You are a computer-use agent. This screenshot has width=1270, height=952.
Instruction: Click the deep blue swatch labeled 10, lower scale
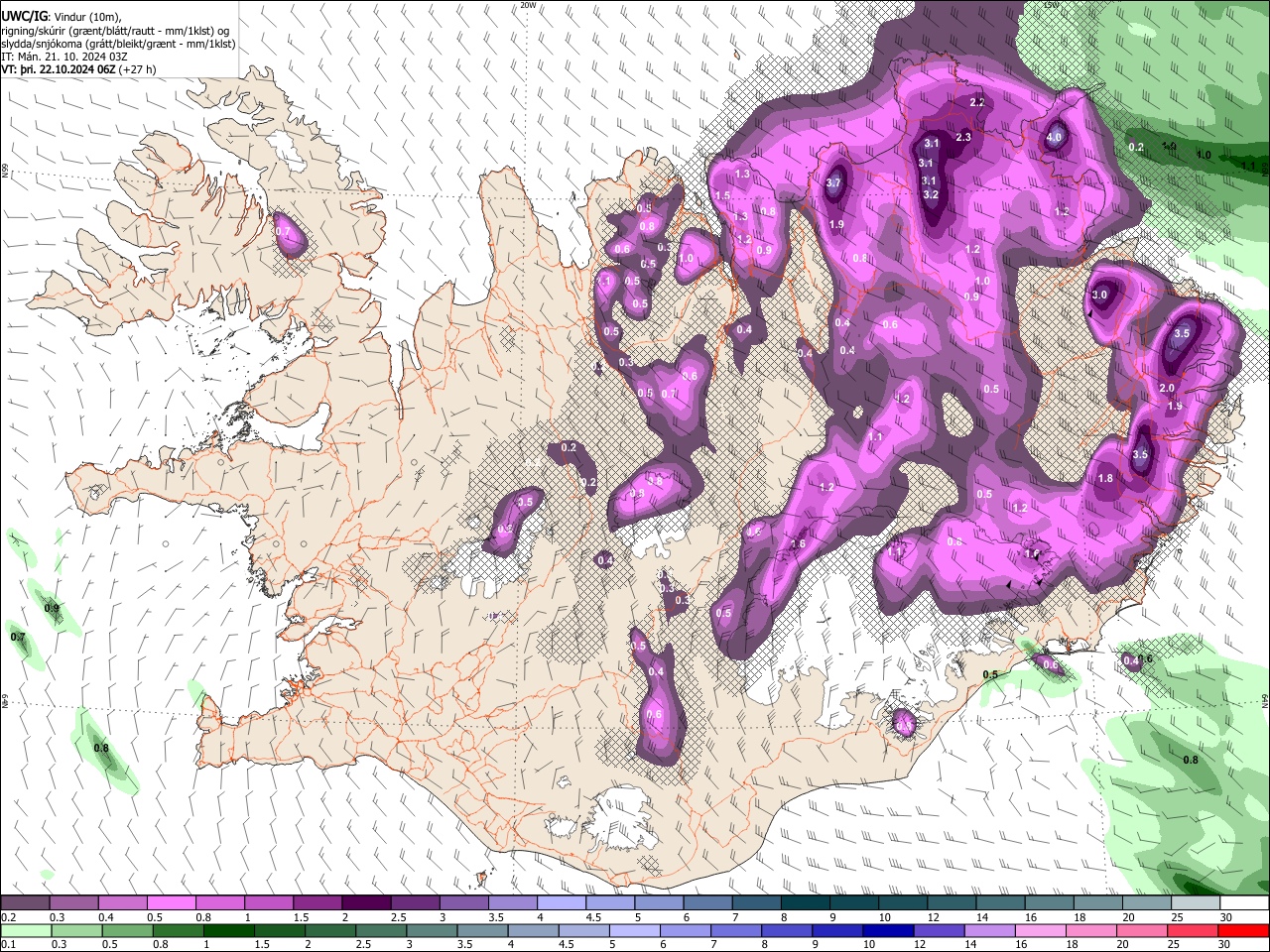click(x=887, y=930)
